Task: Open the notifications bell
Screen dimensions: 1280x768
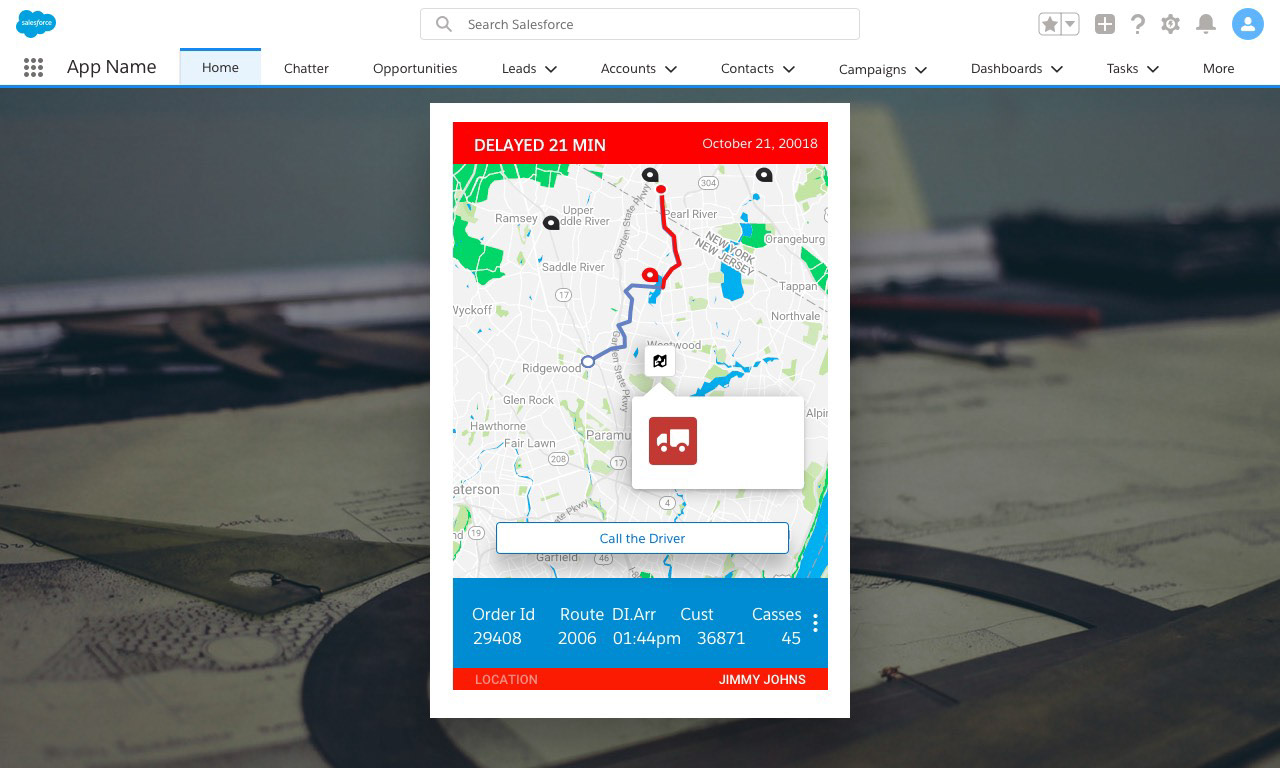Action: [x=1206, y=24]
